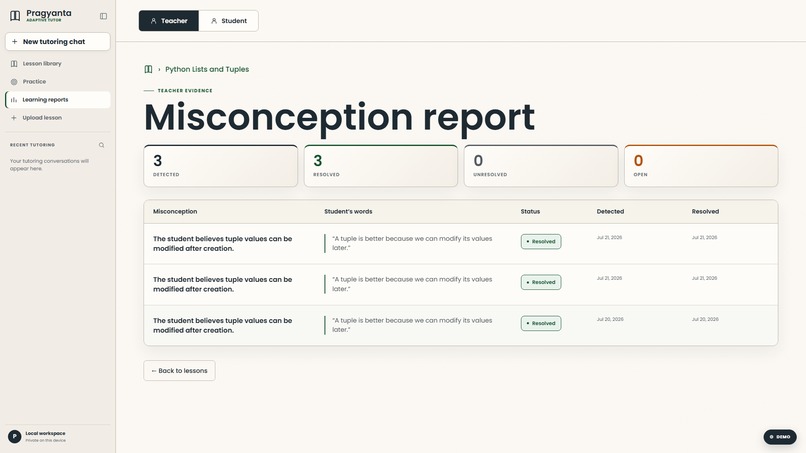Click the Local workspace label

(x=45, y=433)
